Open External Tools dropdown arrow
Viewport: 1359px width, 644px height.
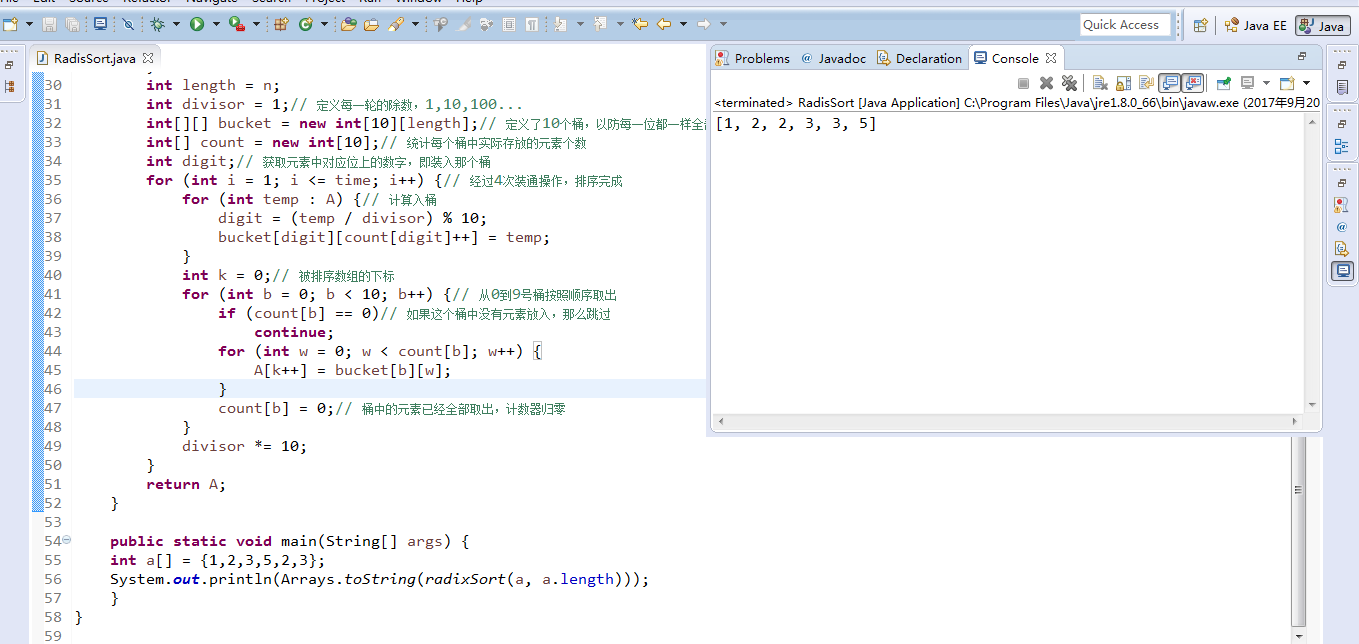pyautogui.click(x=256, y=24)
